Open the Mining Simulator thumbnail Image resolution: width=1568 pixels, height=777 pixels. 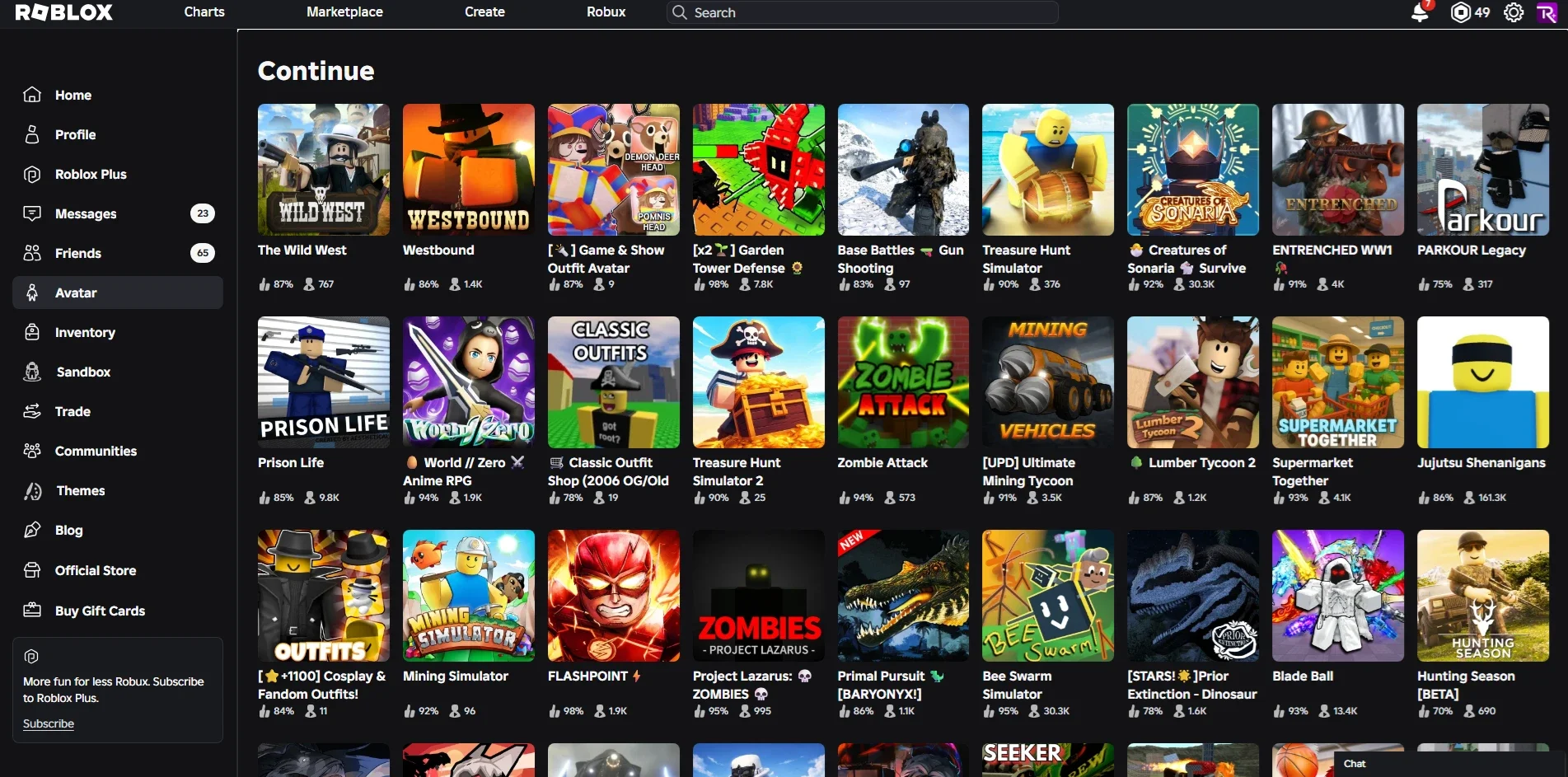[469, 596]
